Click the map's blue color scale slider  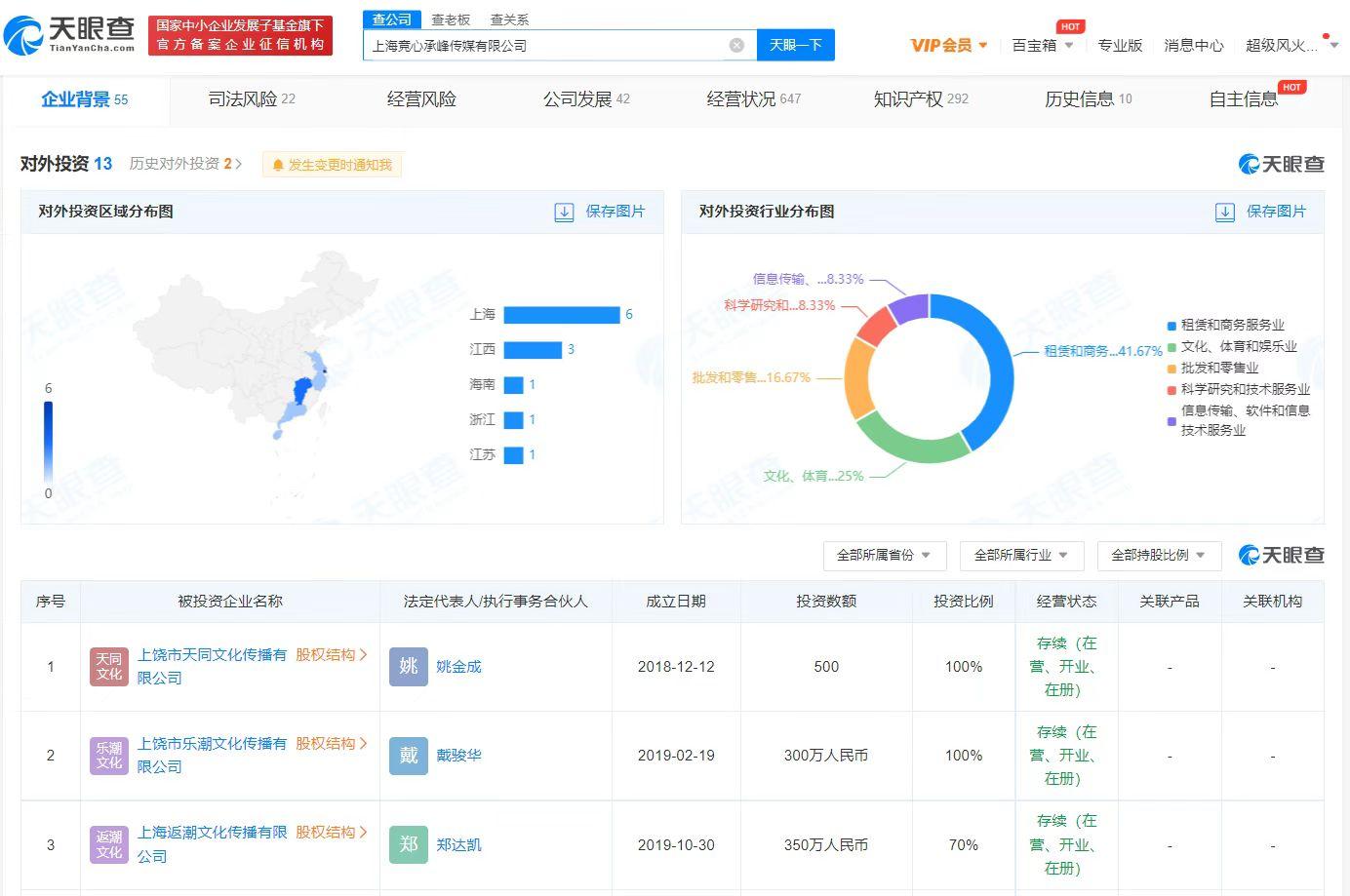(x=48, y=442)
